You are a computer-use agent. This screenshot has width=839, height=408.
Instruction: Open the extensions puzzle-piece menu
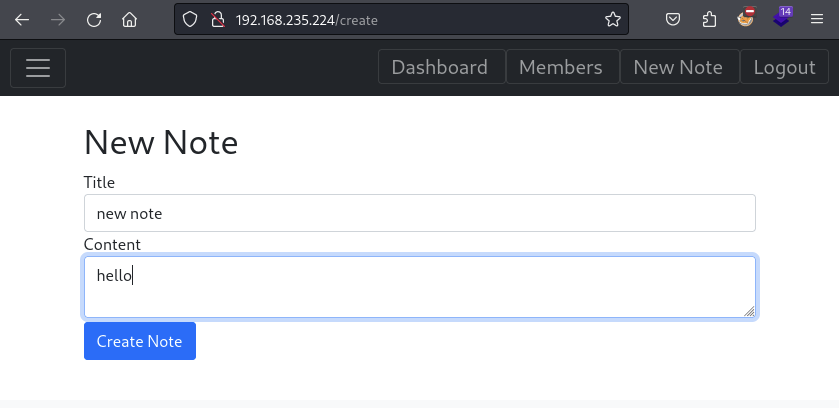coord(710,19)
